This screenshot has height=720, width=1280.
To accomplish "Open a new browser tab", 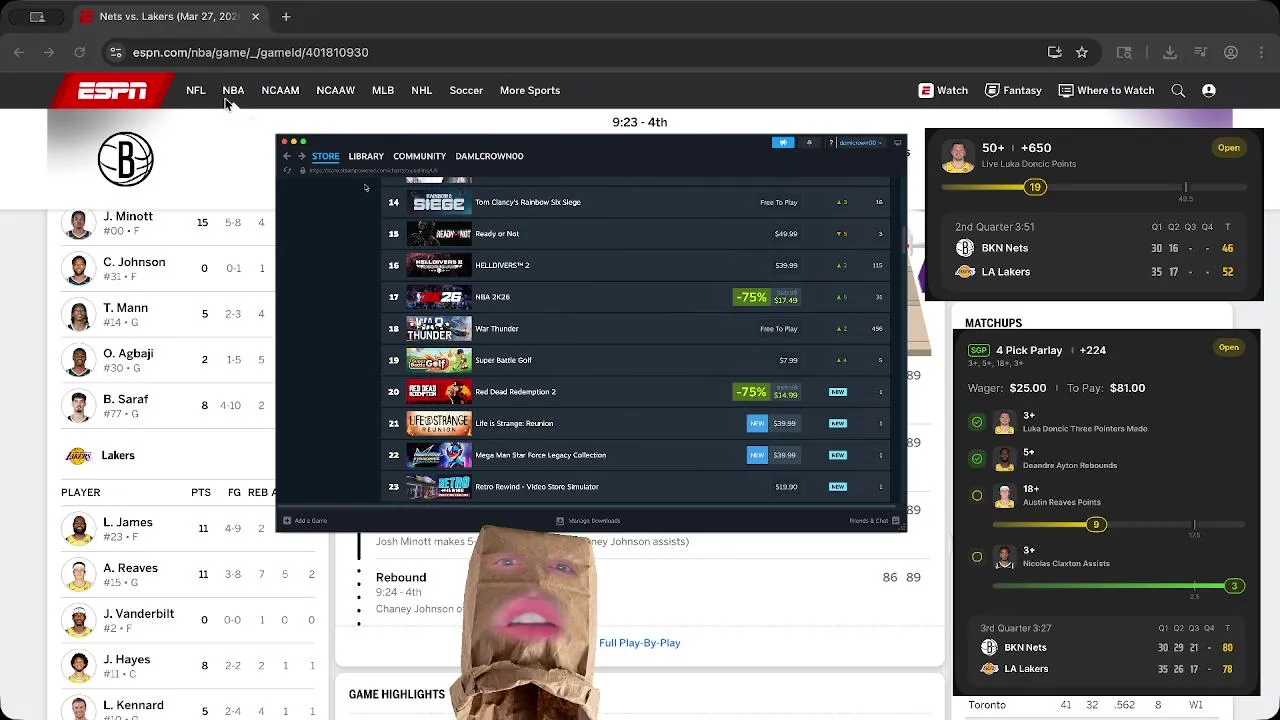I will pos(286,17).
